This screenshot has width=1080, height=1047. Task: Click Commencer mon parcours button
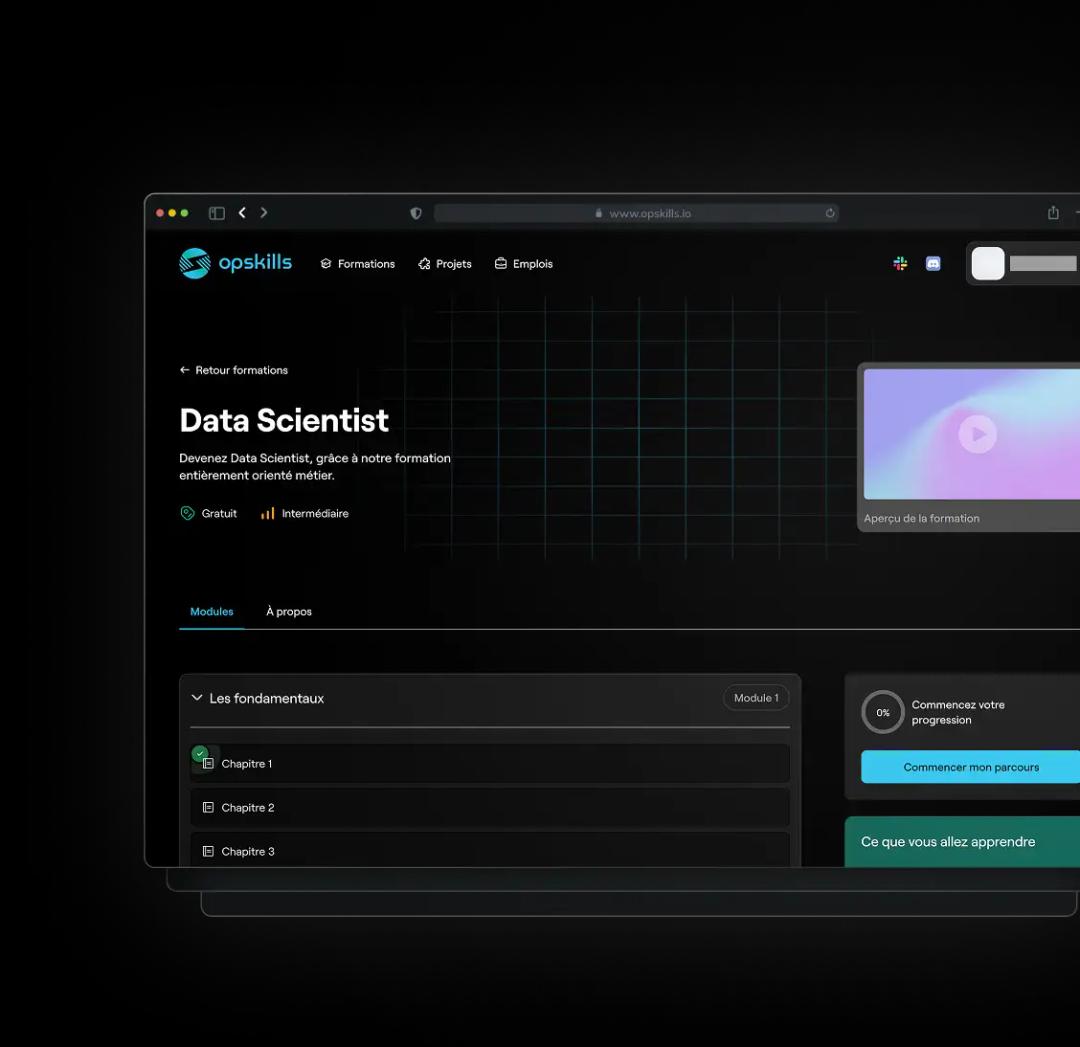click(x=970, y=767)
